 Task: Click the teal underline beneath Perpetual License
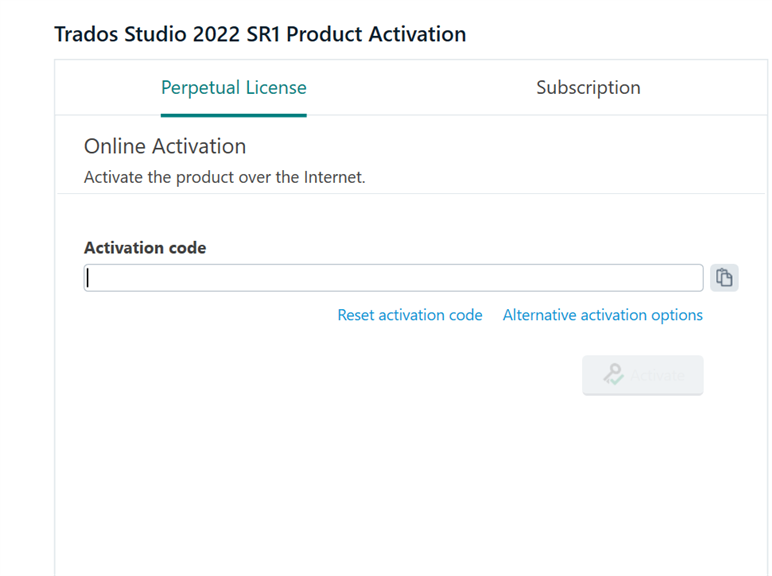click(x=234, y=115)
